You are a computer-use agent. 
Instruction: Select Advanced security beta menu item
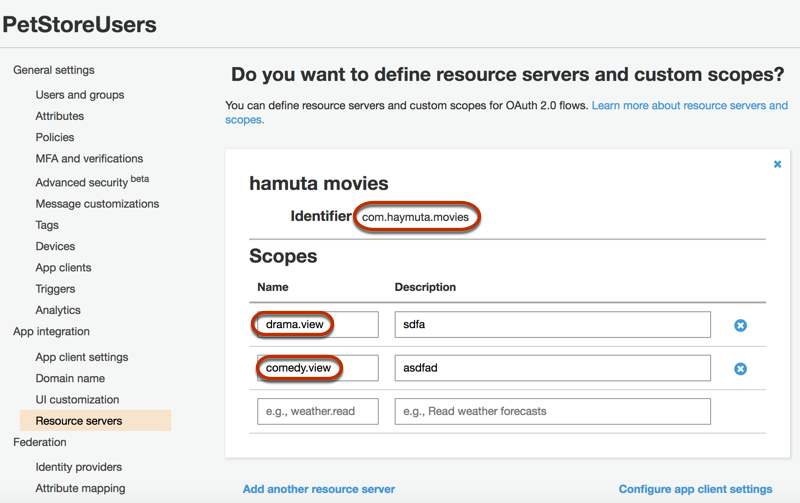[92, 182]
